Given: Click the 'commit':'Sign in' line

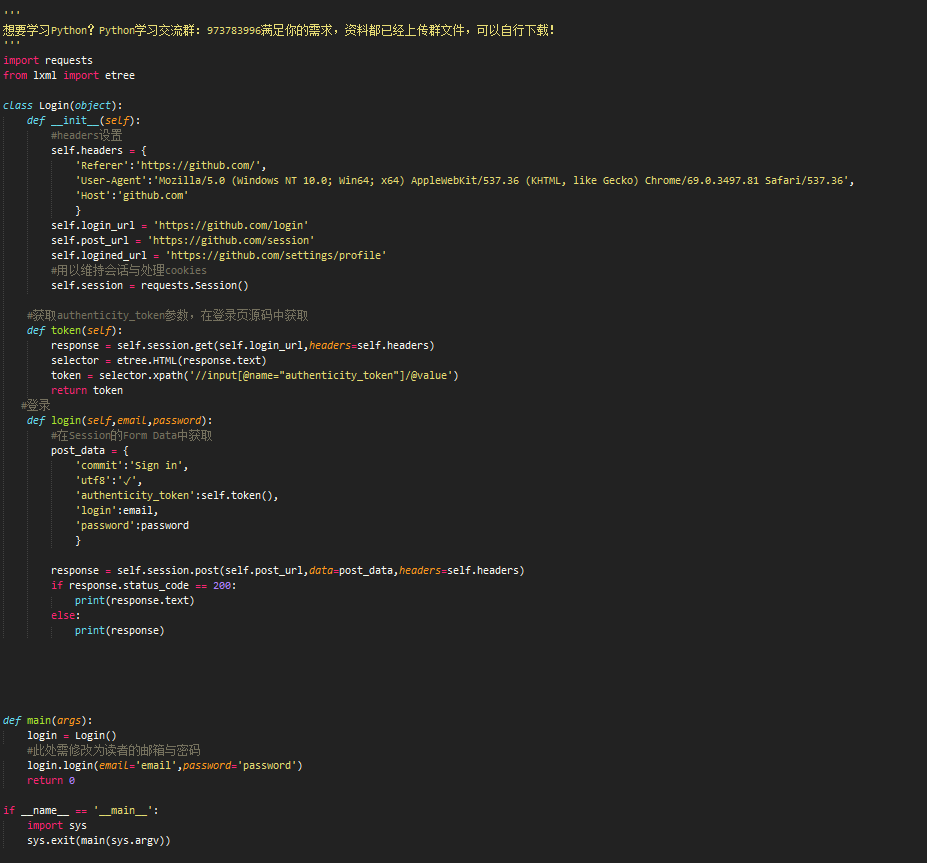Looking at the screenshot, I should [x=132, y=465].
